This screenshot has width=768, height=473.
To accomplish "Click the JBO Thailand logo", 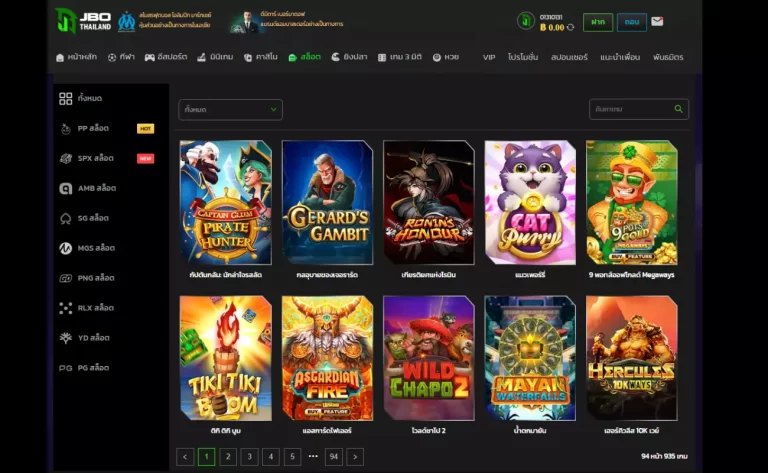I will coord(83,20).
